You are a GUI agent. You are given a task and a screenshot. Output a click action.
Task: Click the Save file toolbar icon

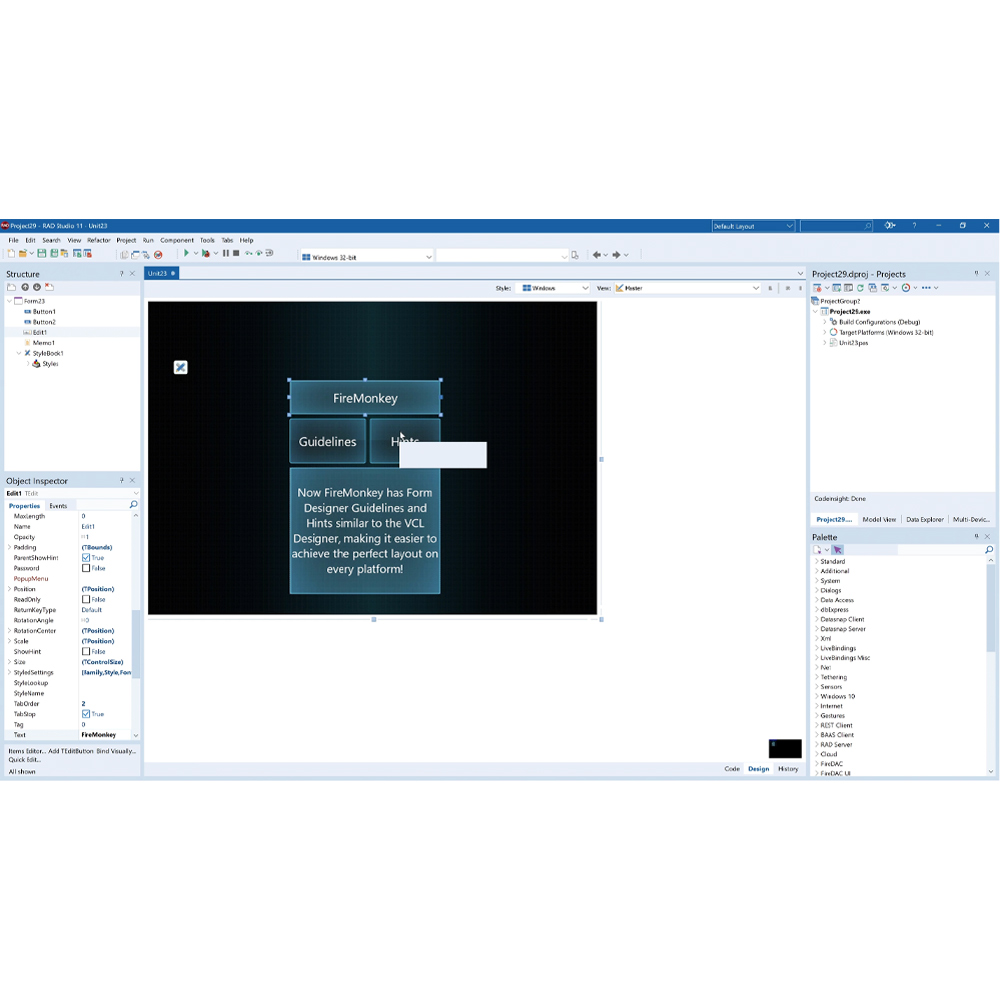41,254
